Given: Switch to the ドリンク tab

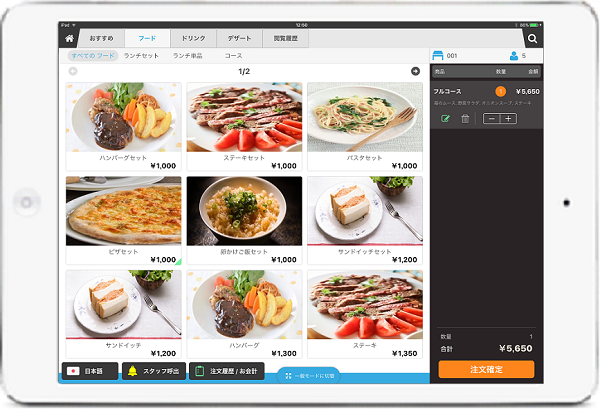Looking at the screenshot, I should point(193,39).
